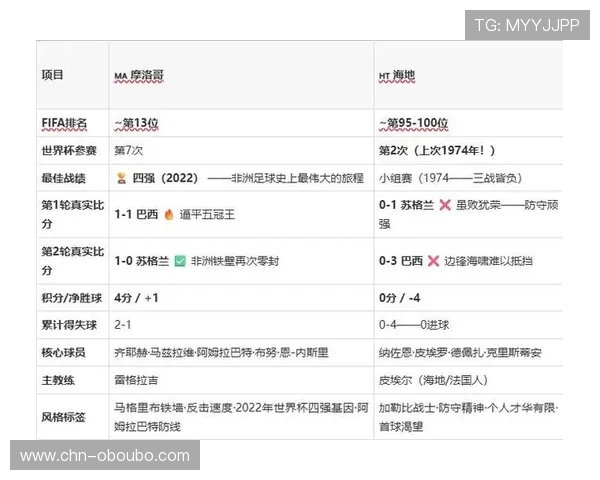The image size is (600, 480).
Task: Click the green checkmark after 1-0 苏格兰
Action: click(180, 261)
